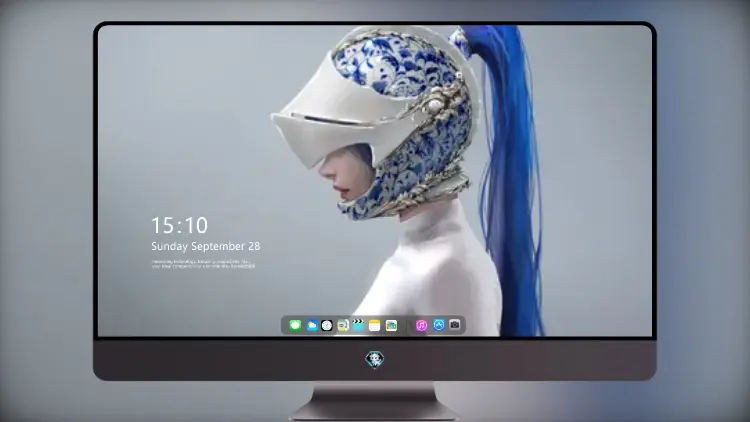Open the clapperboard video app icon
The width and height of the screenshot is (750, 422).
tap(358, 325)
